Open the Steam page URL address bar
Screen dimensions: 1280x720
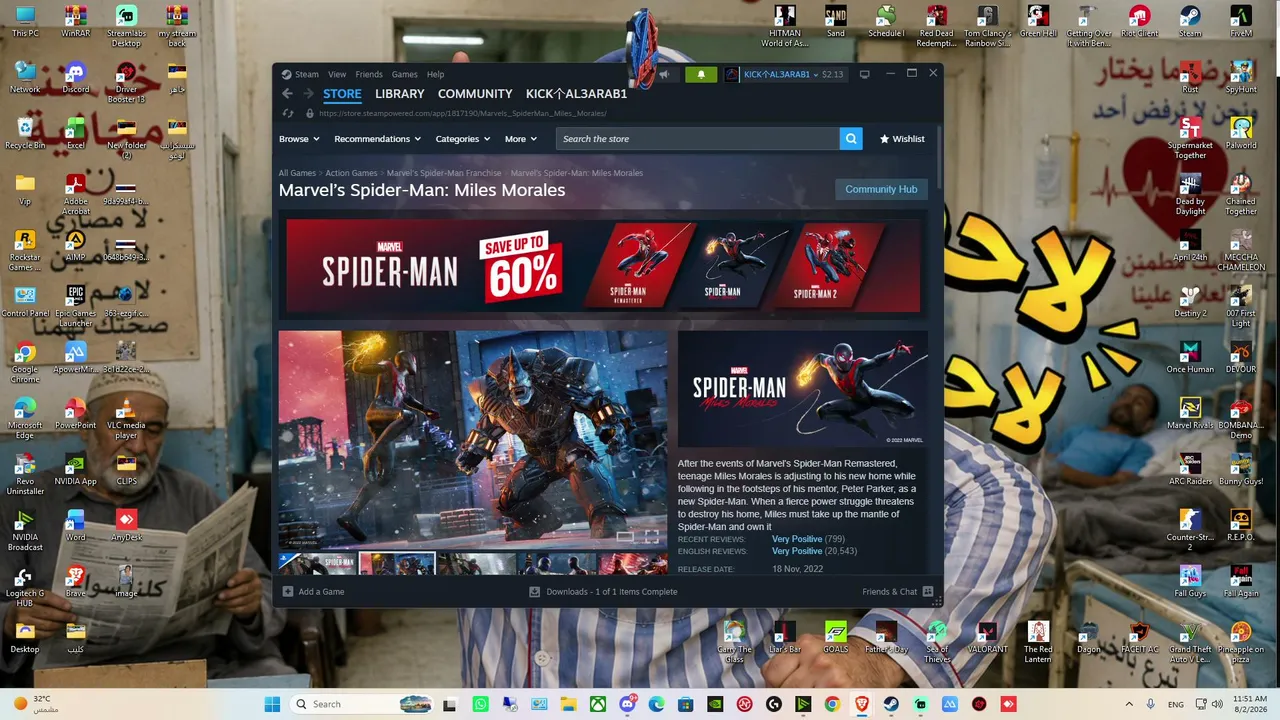[463, 114]
